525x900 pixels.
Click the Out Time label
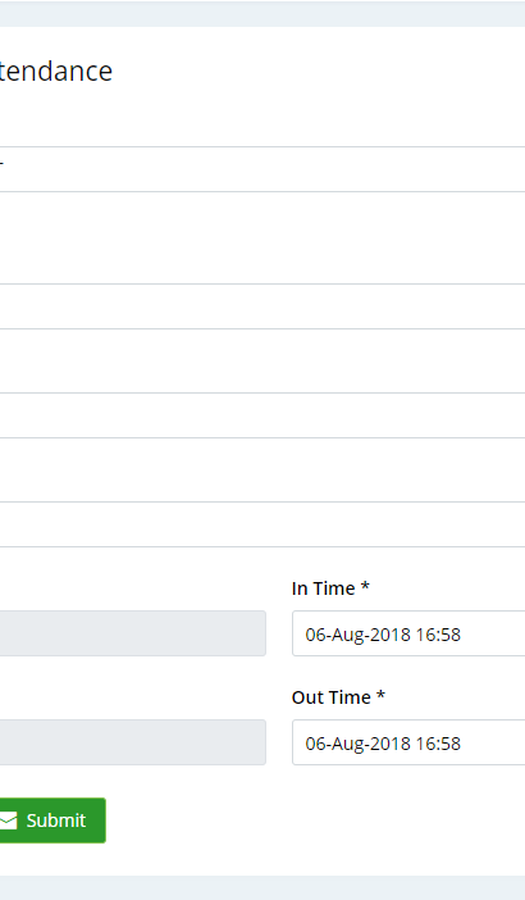(331, 697)
